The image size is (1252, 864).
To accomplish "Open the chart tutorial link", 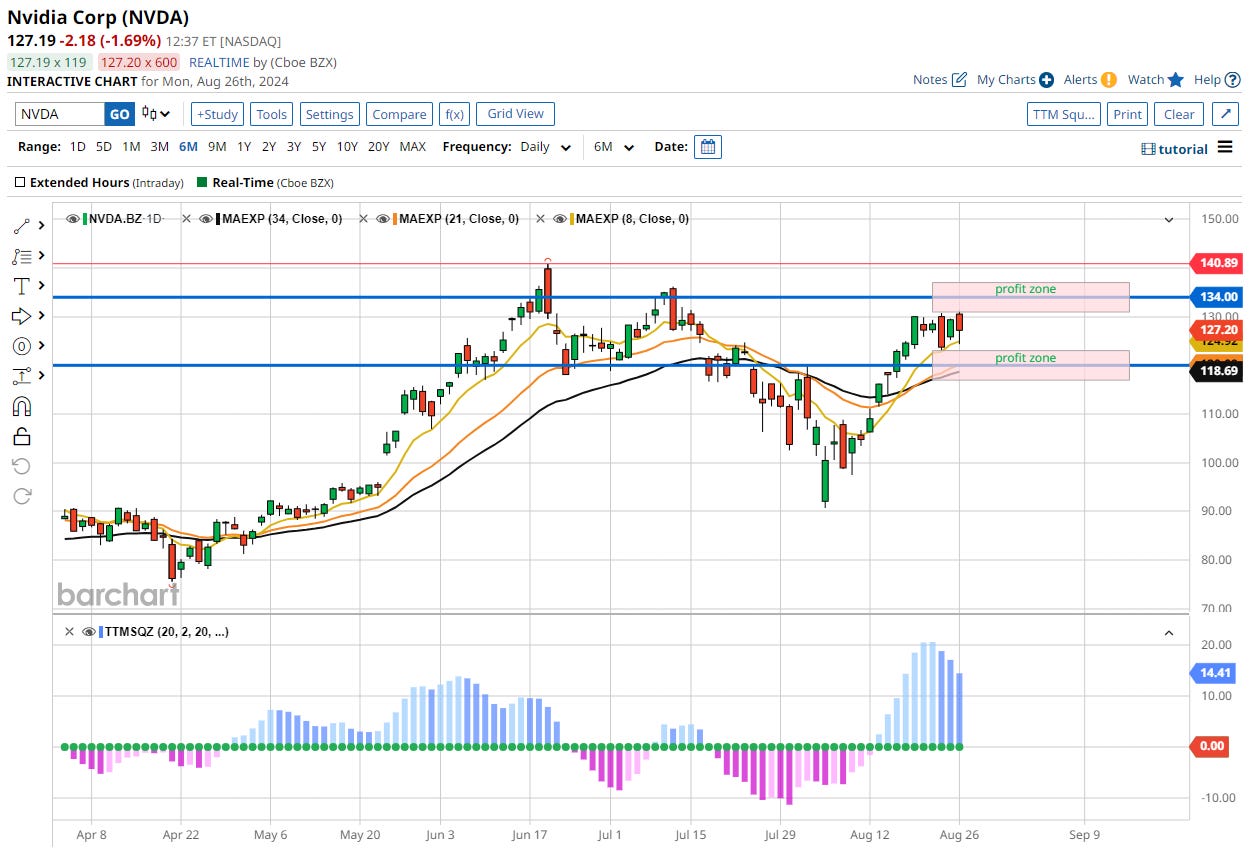I will pos(1174,148).
